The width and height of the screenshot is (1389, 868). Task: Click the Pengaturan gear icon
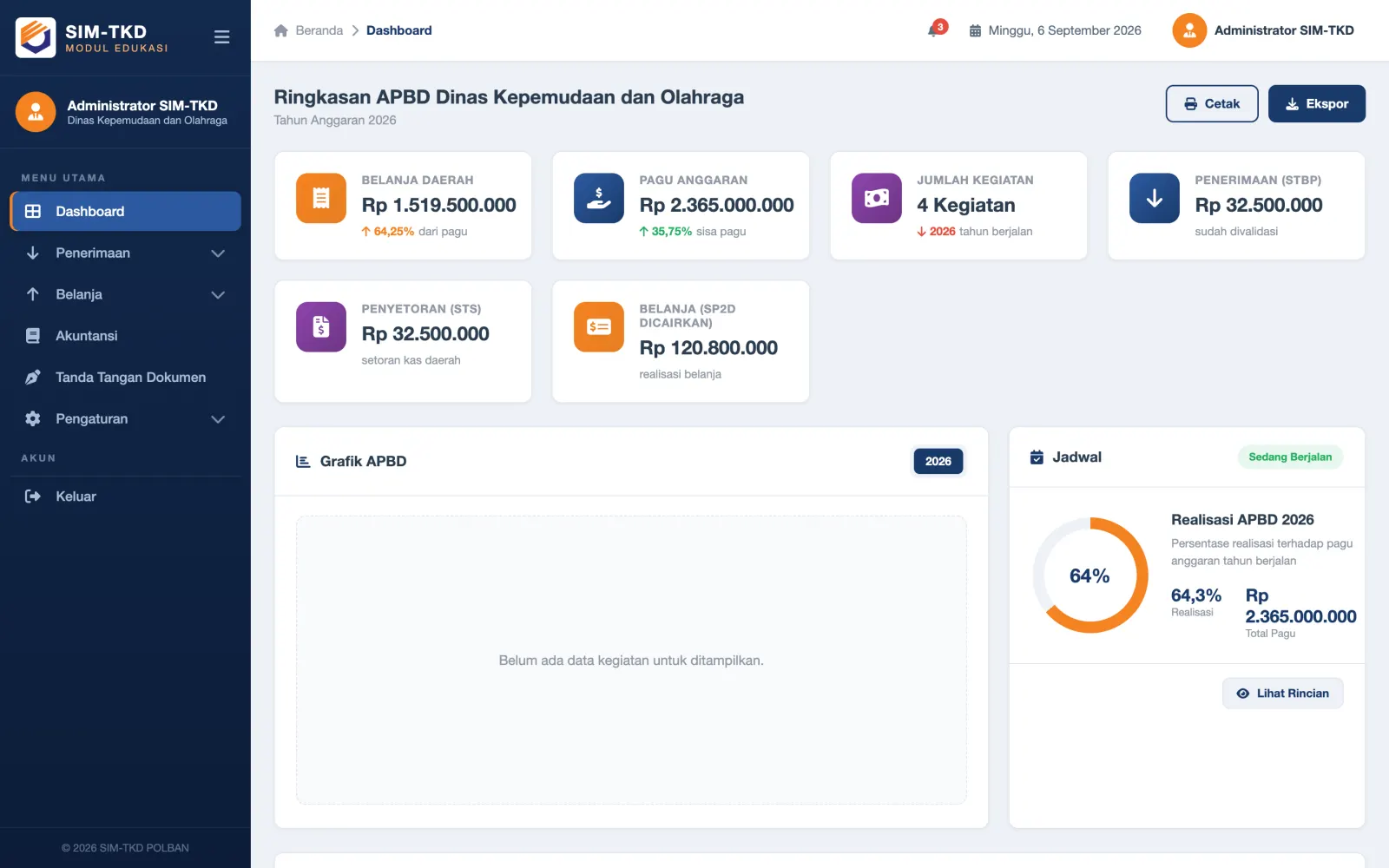point(33,418)
